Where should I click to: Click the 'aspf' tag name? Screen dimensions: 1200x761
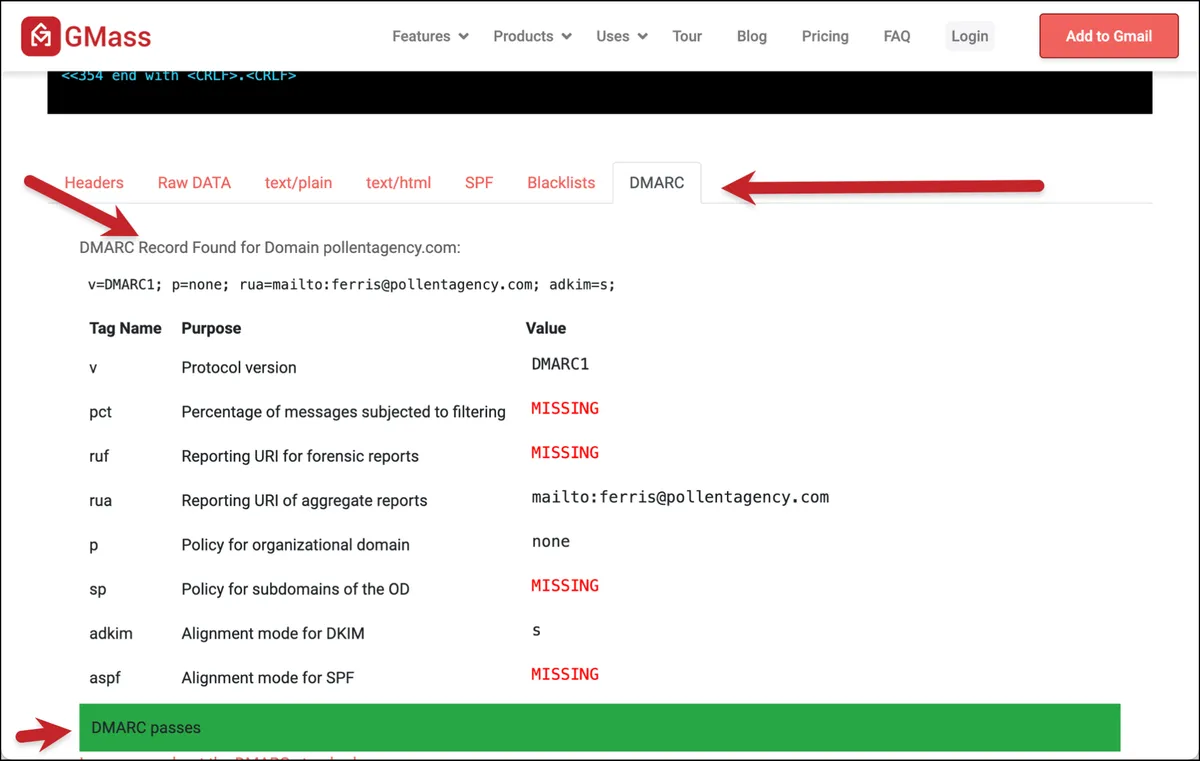pos(105,678)
